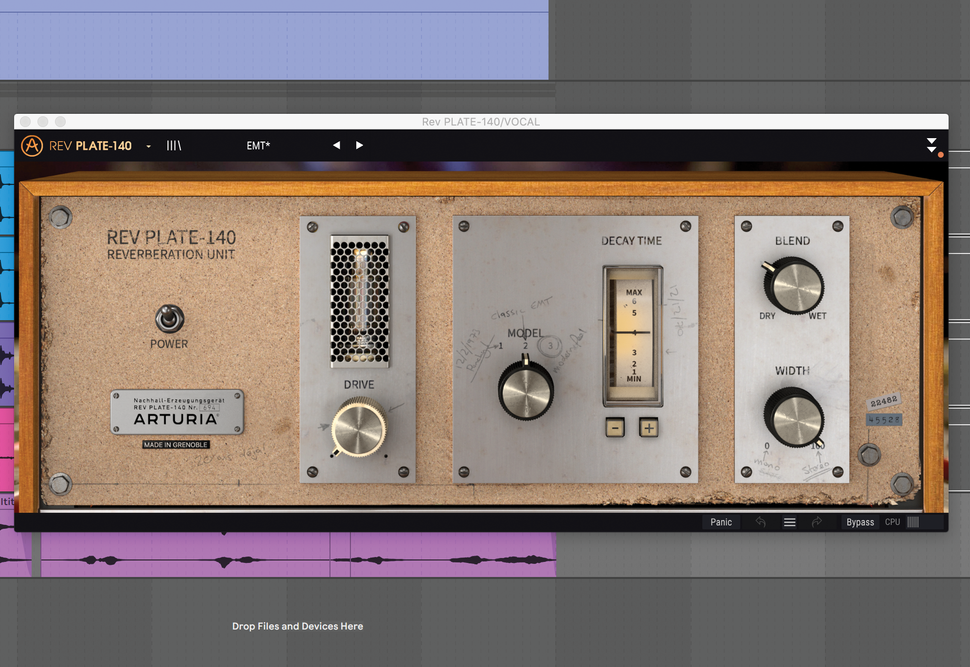The height and width of the screenshot is (667, 970).
Task: Decrease decay time with the minus button
Action: click(x=614, y=427)
